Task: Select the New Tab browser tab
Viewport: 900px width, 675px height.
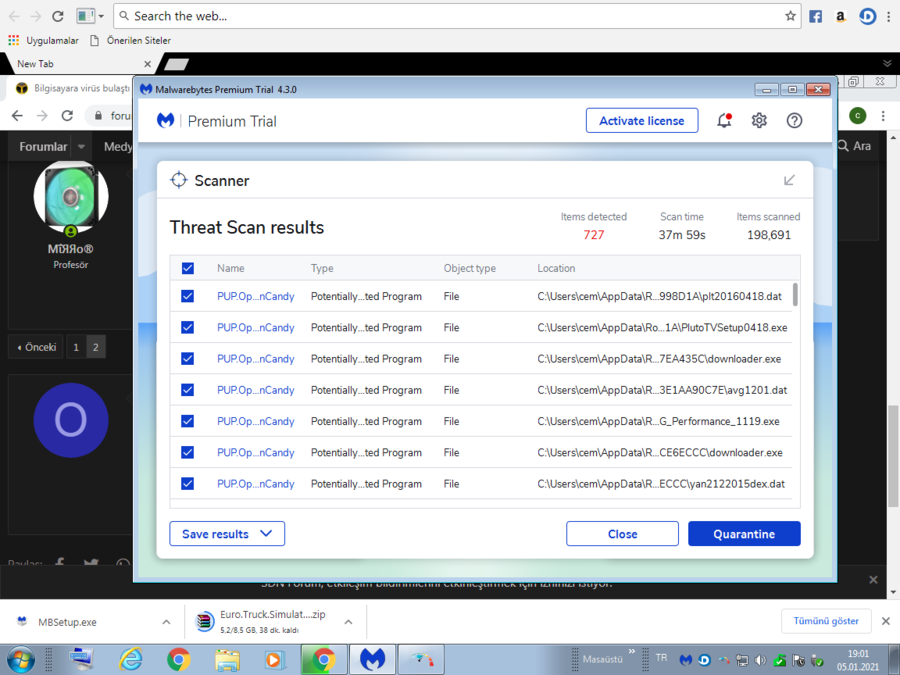Action: point(80,64)
